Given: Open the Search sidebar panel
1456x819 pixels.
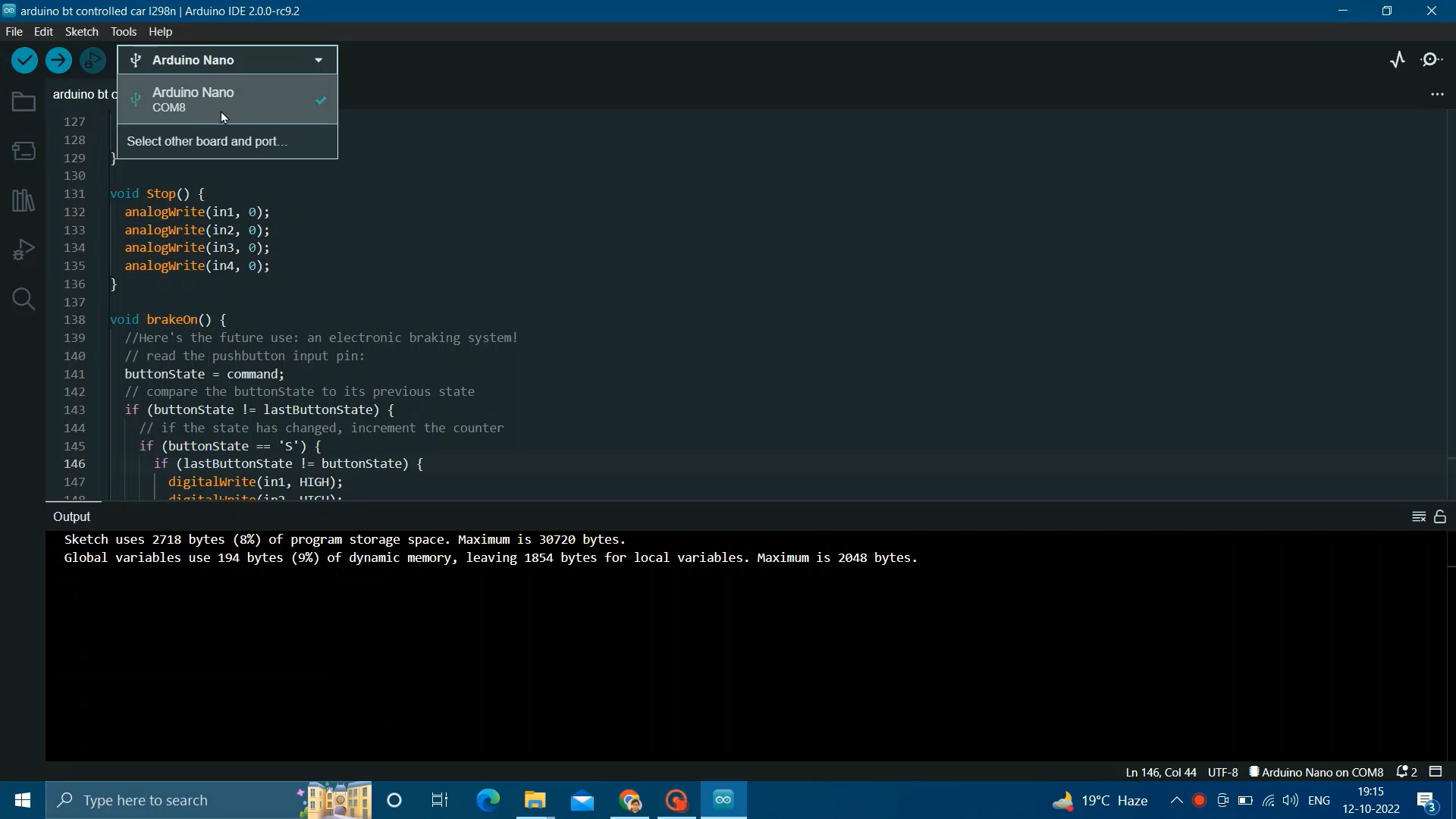Looking at the screenshot, I should [x=24, y=299].
